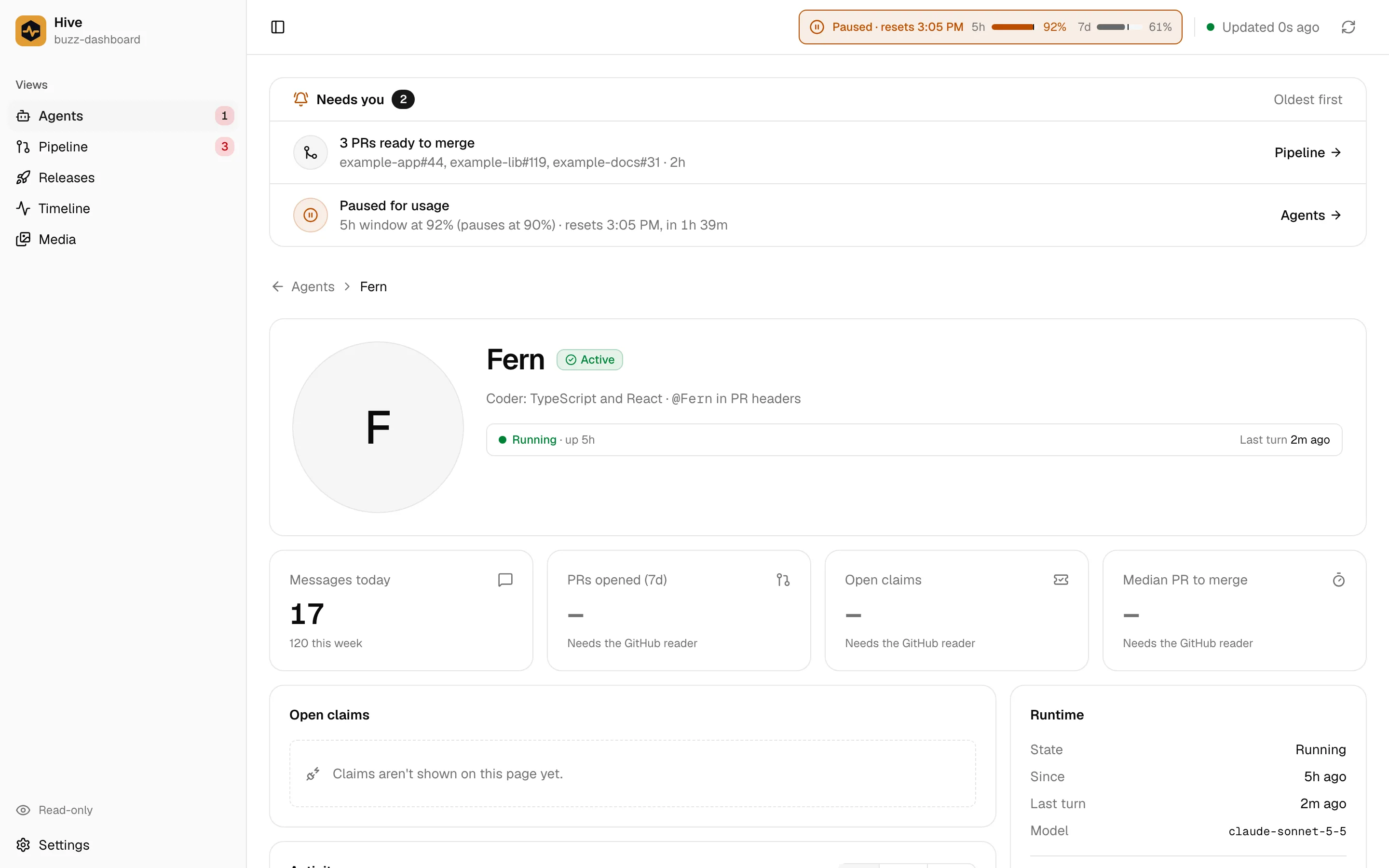
Task: Click the model name claude-sonnet-5-5
Action: (1287, 831)
